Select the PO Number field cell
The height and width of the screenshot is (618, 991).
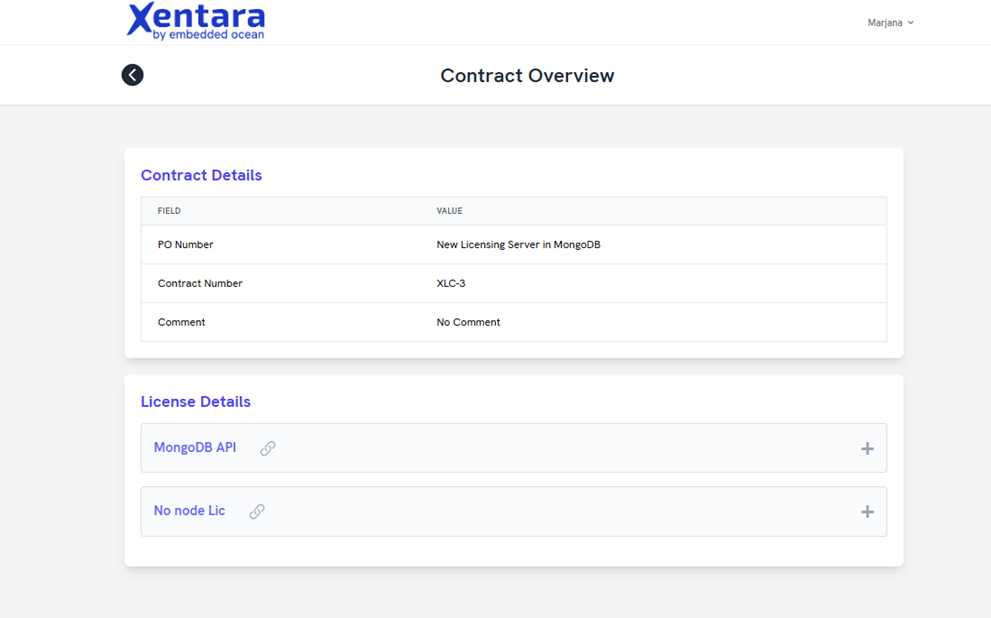coord(185,245)
